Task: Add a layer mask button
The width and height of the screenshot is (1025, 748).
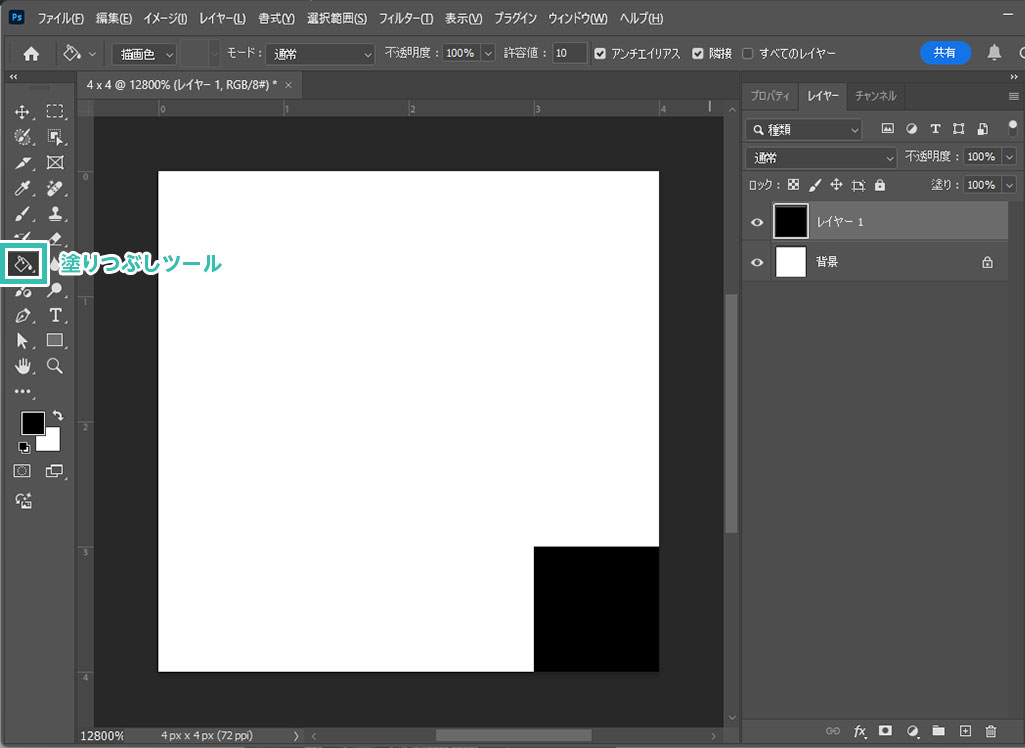Action: click(x=885, y=731)
